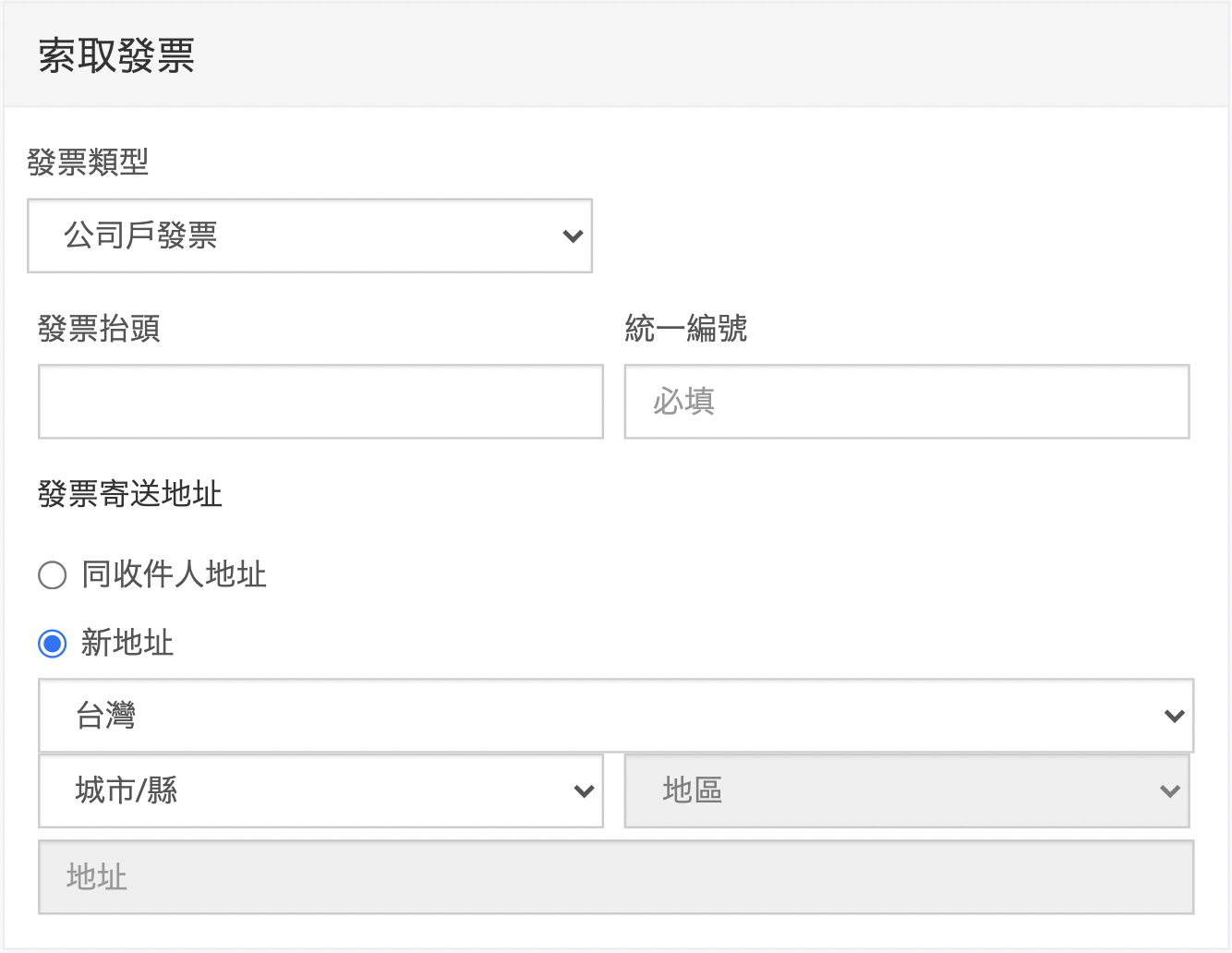Click the 新地址 label text
The height and width of the screenshot is (953, 1232).
pyautogui.click(x=127, y=643)
